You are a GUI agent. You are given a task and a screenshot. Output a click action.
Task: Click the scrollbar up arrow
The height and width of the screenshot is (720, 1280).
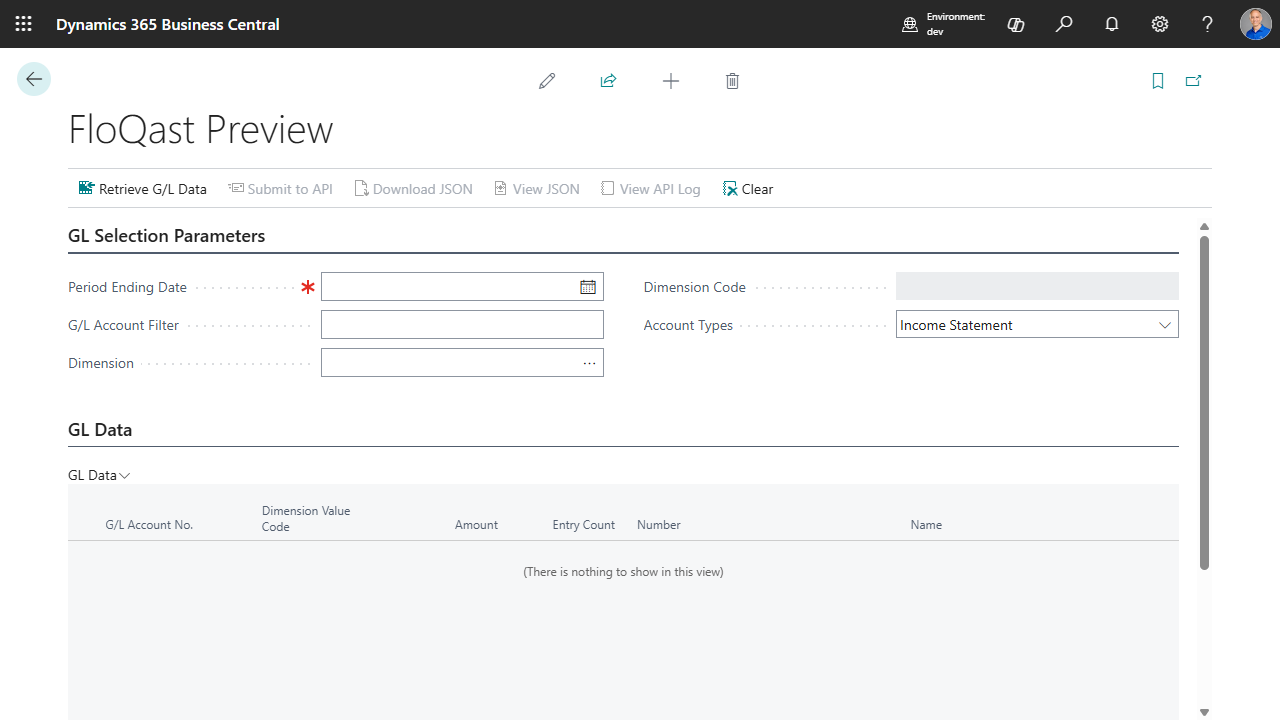1205,227
